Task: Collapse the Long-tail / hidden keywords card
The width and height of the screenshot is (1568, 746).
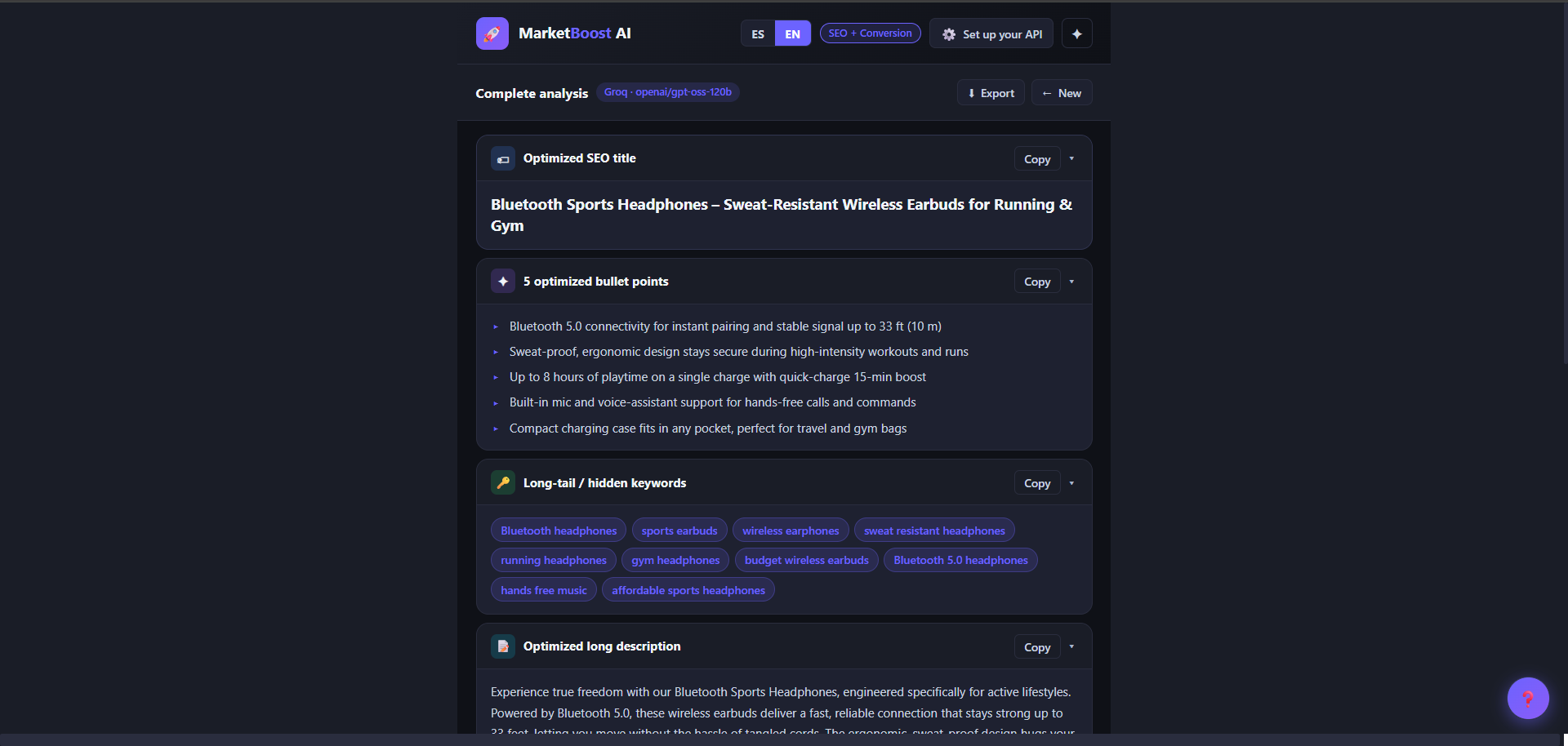Action: point(1071,482)
